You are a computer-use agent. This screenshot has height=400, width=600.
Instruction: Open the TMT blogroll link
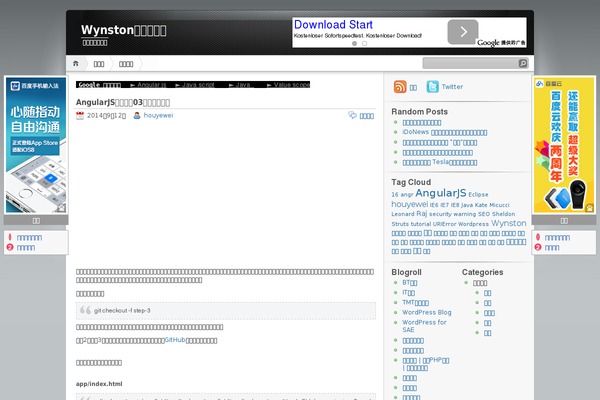point(416,302)
